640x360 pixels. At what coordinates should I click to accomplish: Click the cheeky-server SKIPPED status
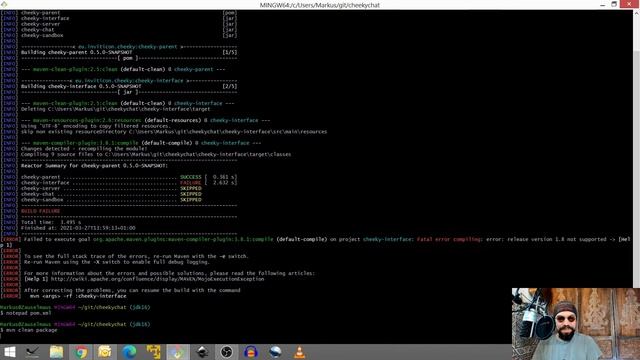click(x=191, y=189)
